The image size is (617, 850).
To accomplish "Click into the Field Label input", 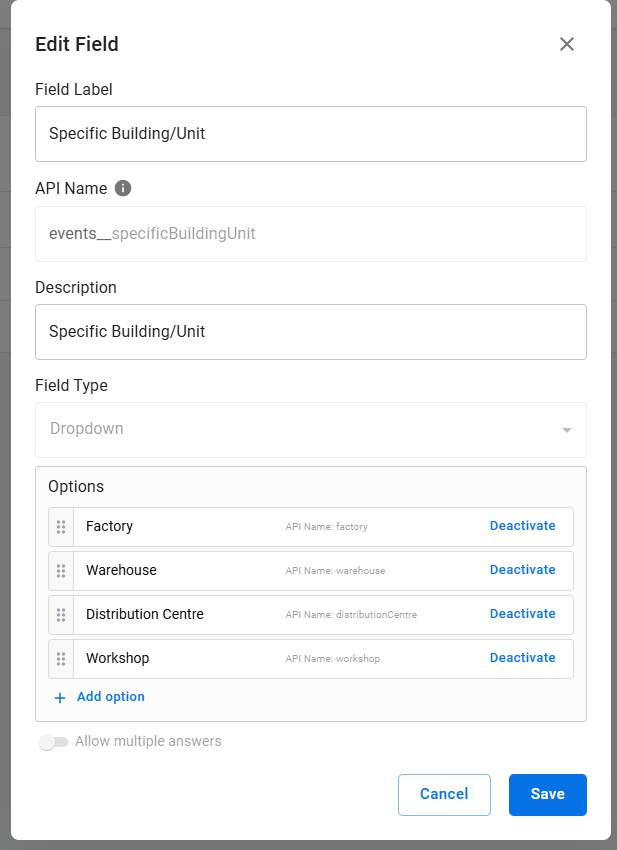I will pyautogui.click(x=310, y=134).
